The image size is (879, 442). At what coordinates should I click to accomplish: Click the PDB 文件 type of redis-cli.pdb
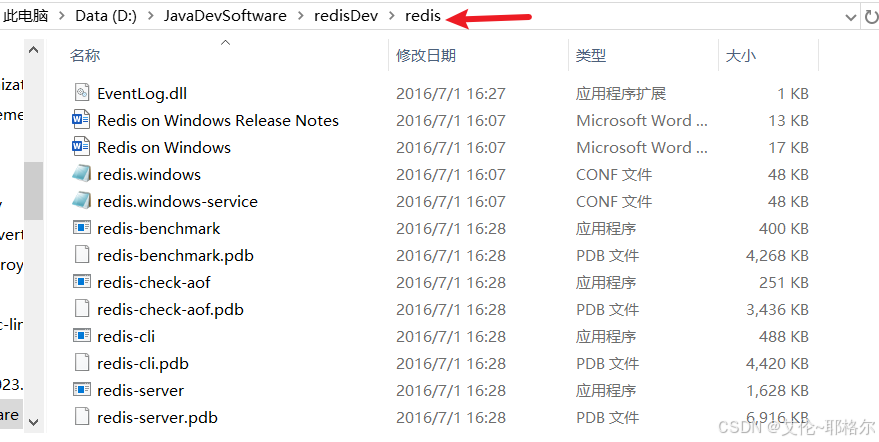608,363
